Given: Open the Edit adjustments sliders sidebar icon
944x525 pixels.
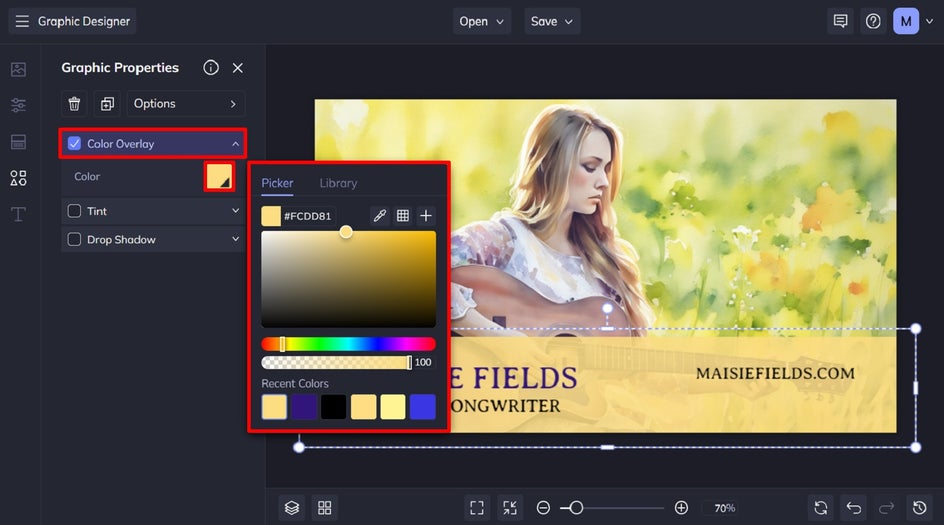Looking at the screenshot, I should point(19,105).
